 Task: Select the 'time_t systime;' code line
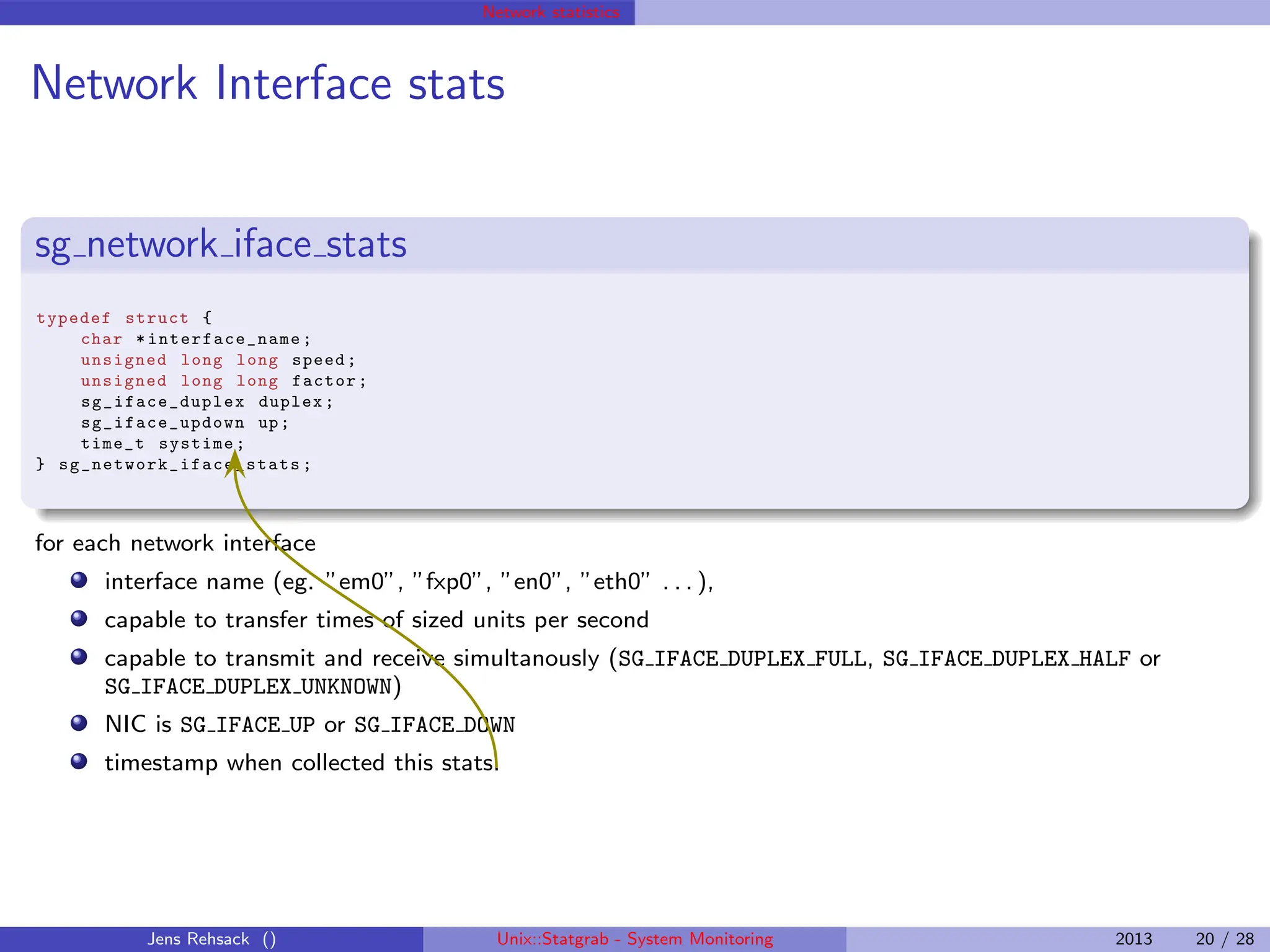pyautogui.click(x=162, y=444)
